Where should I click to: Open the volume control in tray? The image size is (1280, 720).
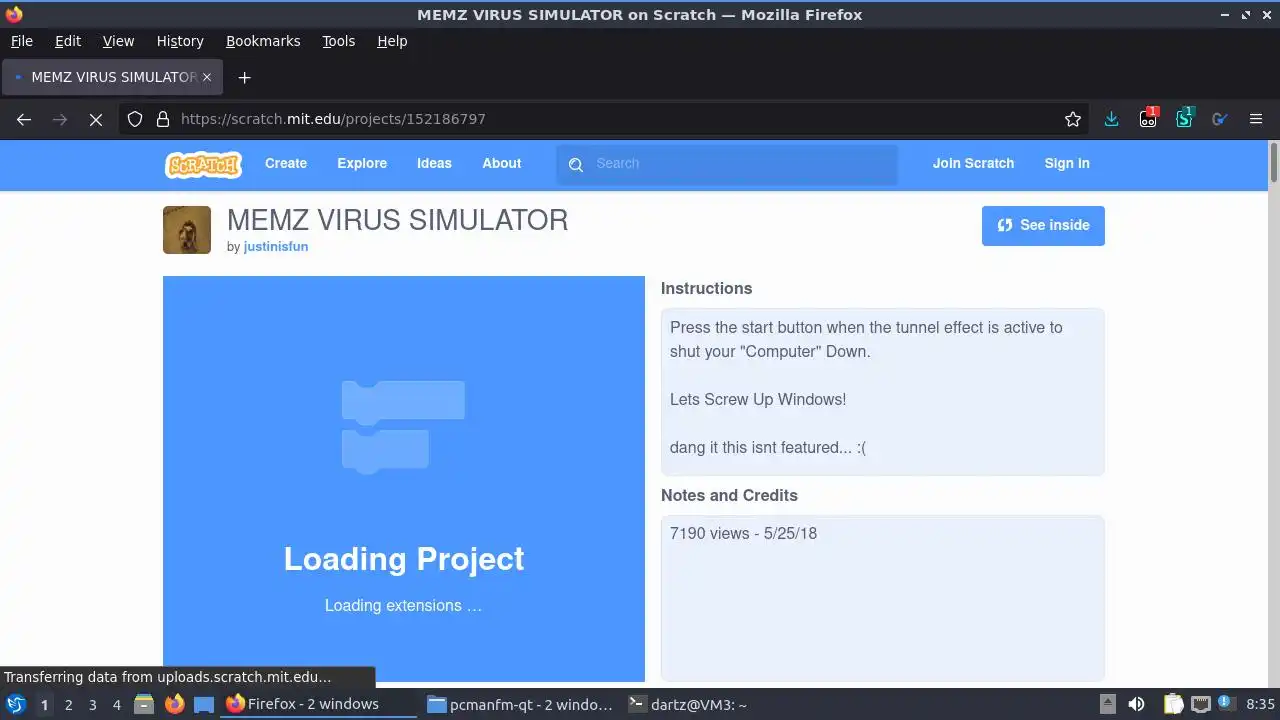pos(1136,704)
